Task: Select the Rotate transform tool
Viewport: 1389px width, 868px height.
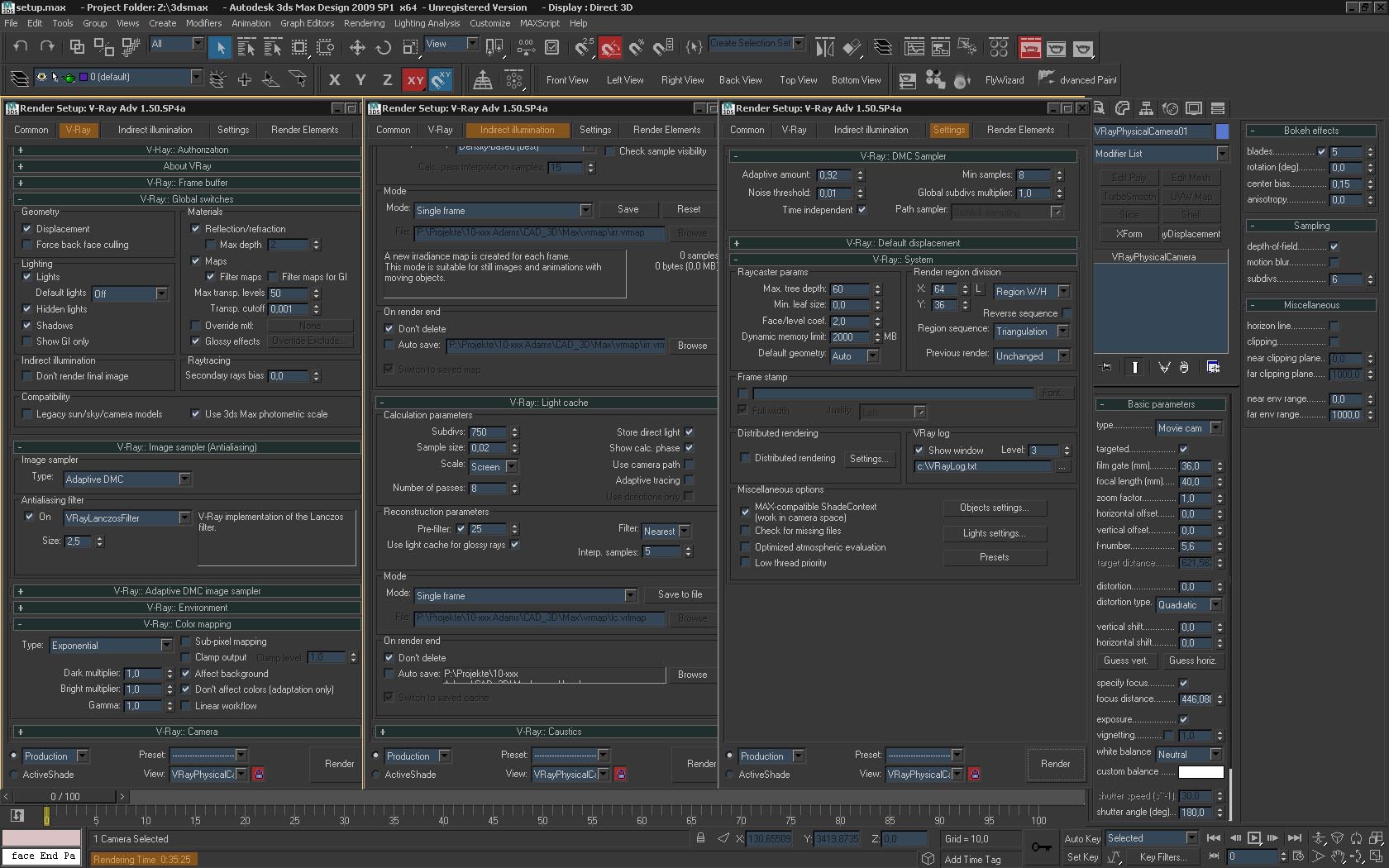Action: (384, 47)
